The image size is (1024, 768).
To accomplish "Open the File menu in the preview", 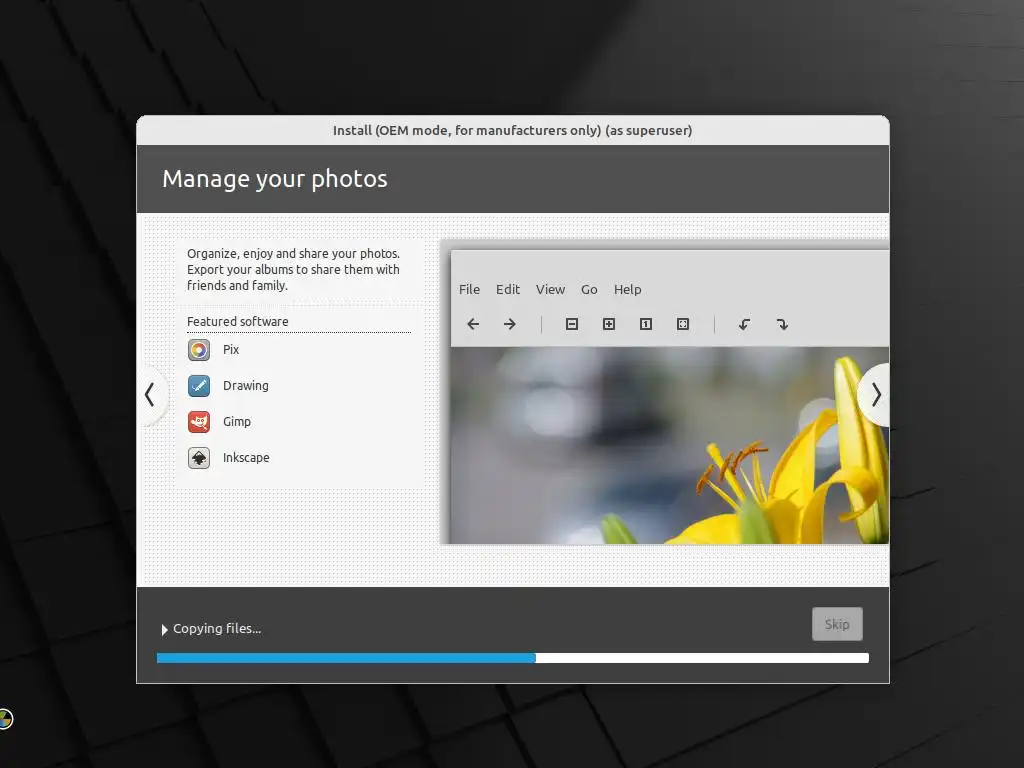I will click(x=470, y=289).
